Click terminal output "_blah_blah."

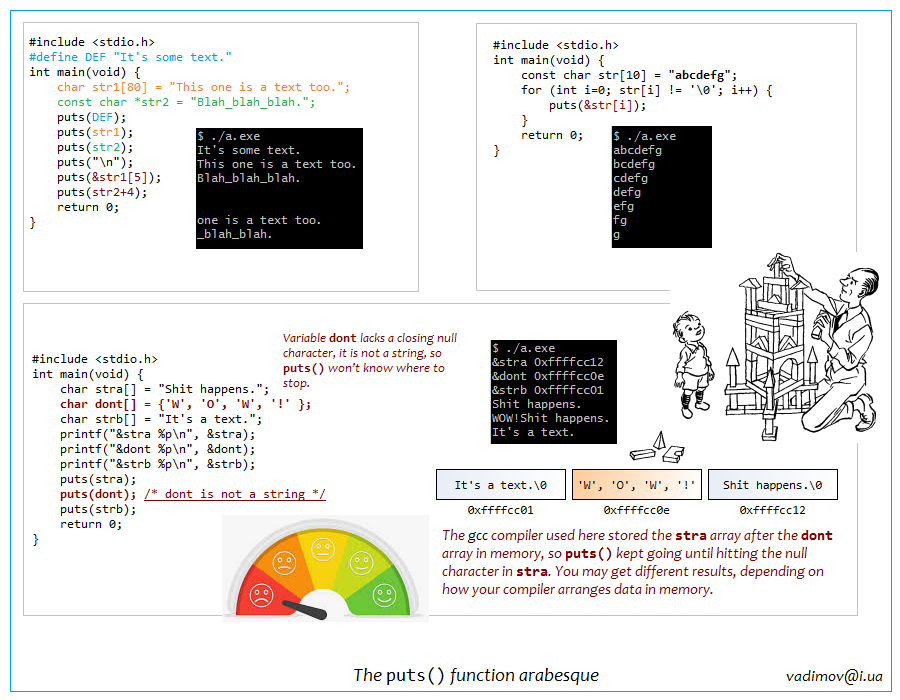(235, 234)
